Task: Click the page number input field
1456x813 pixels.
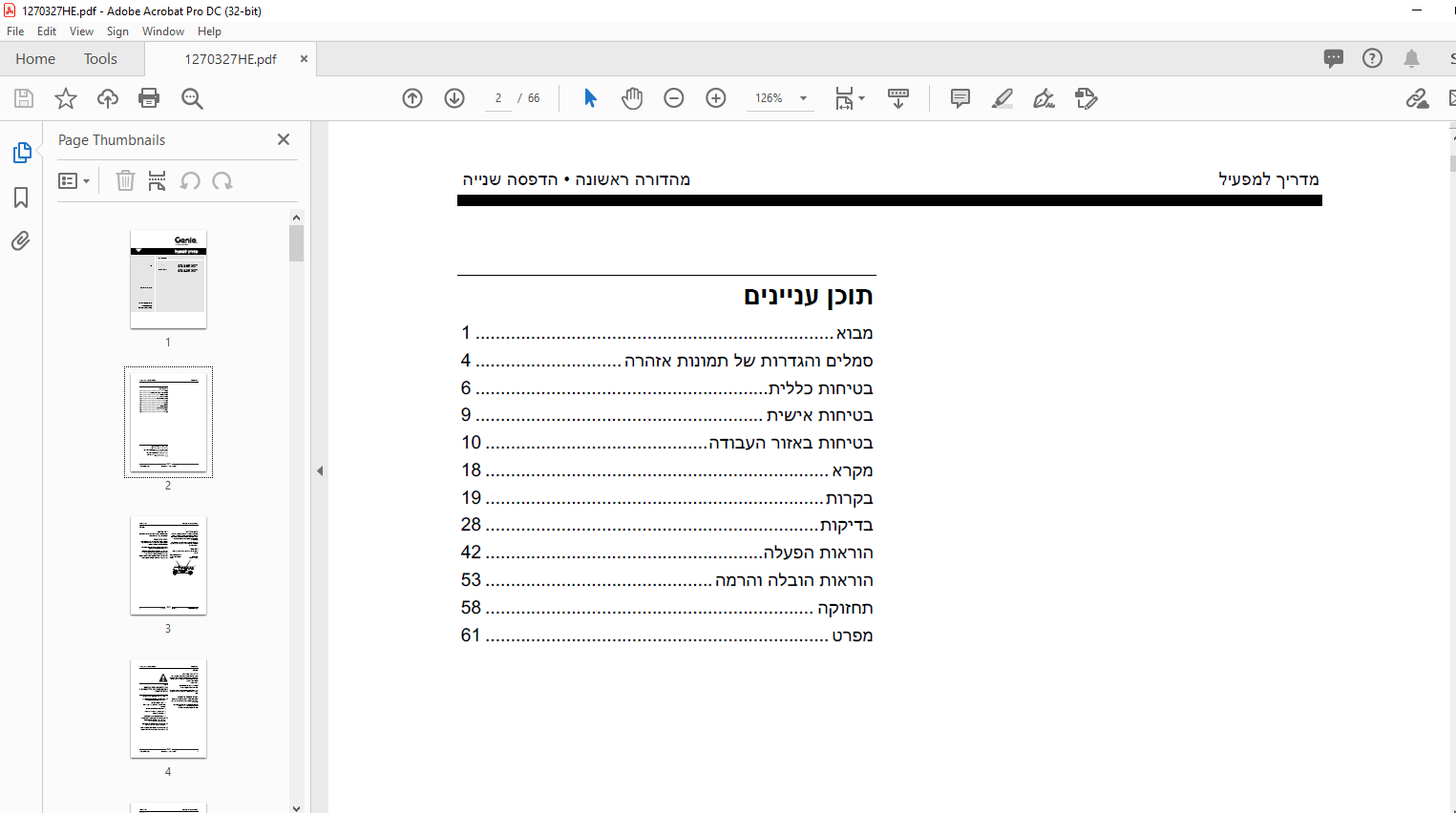Action: (498, 98)
